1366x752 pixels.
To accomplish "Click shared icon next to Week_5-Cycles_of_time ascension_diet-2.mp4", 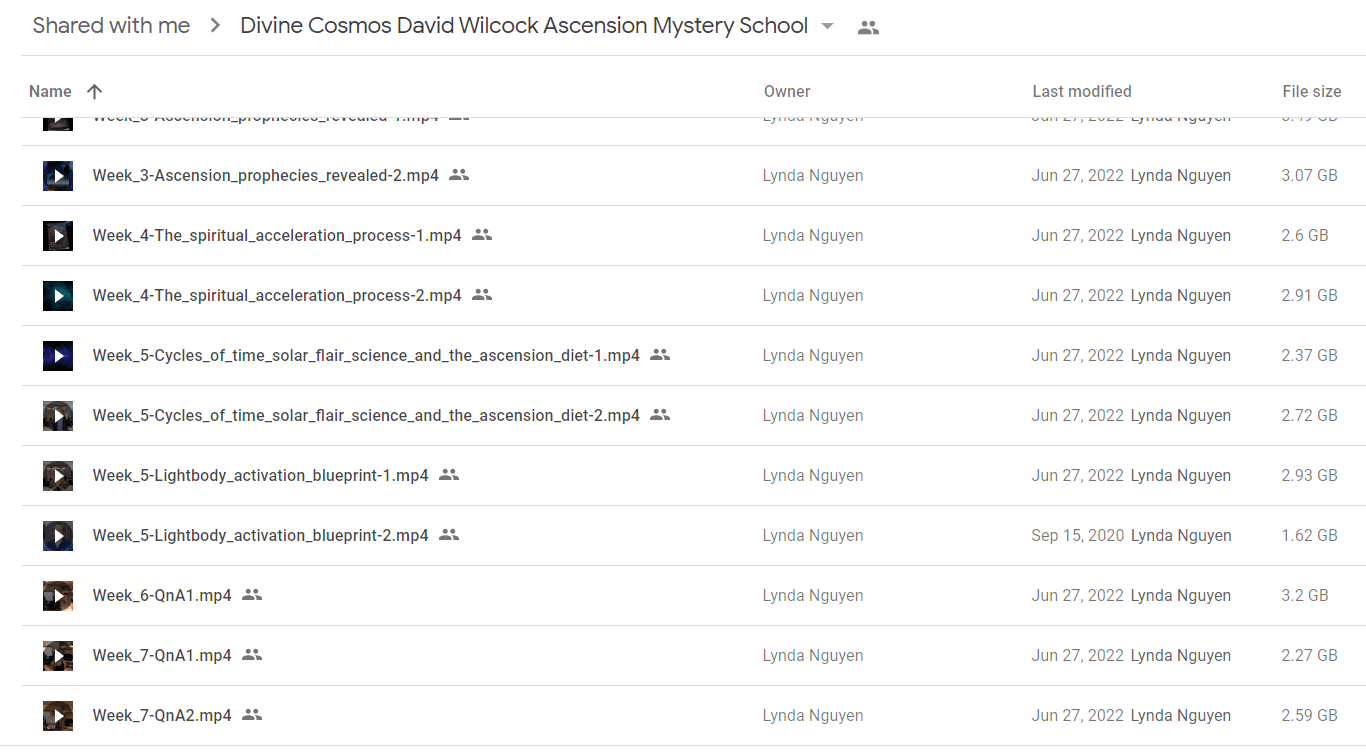I will tap(660, 415).
